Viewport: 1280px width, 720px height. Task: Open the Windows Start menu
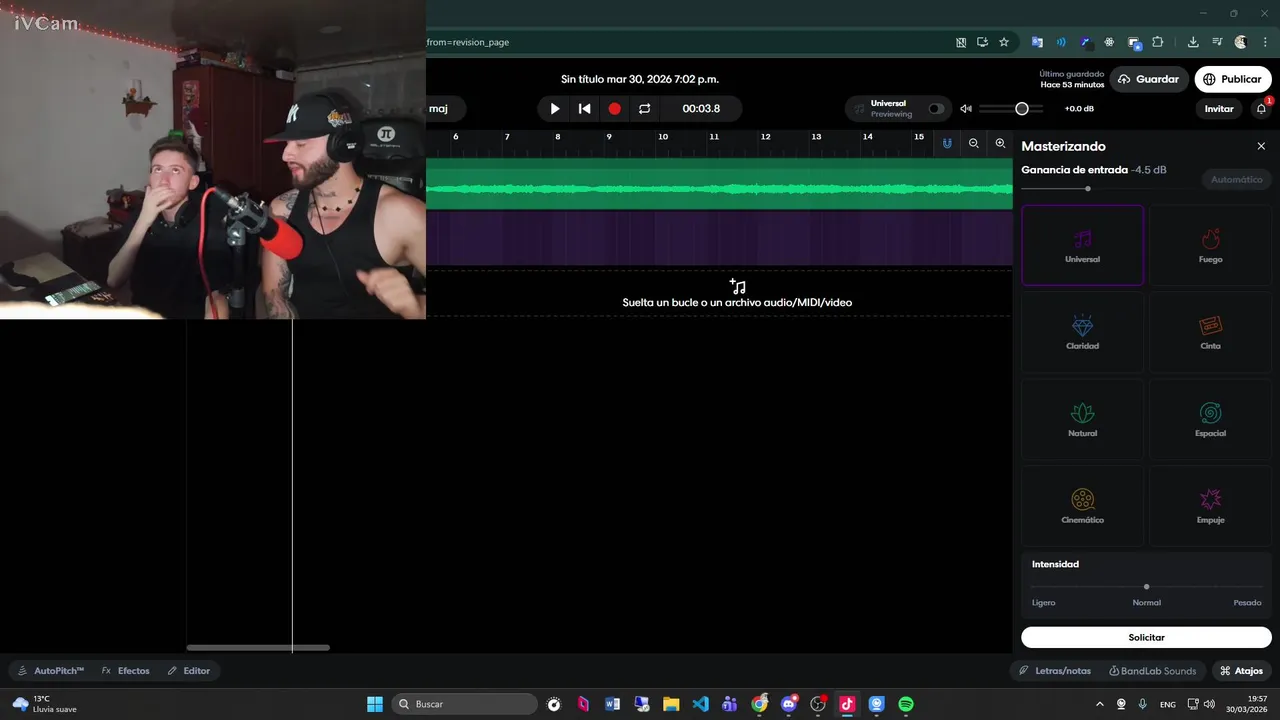(375, 704)
